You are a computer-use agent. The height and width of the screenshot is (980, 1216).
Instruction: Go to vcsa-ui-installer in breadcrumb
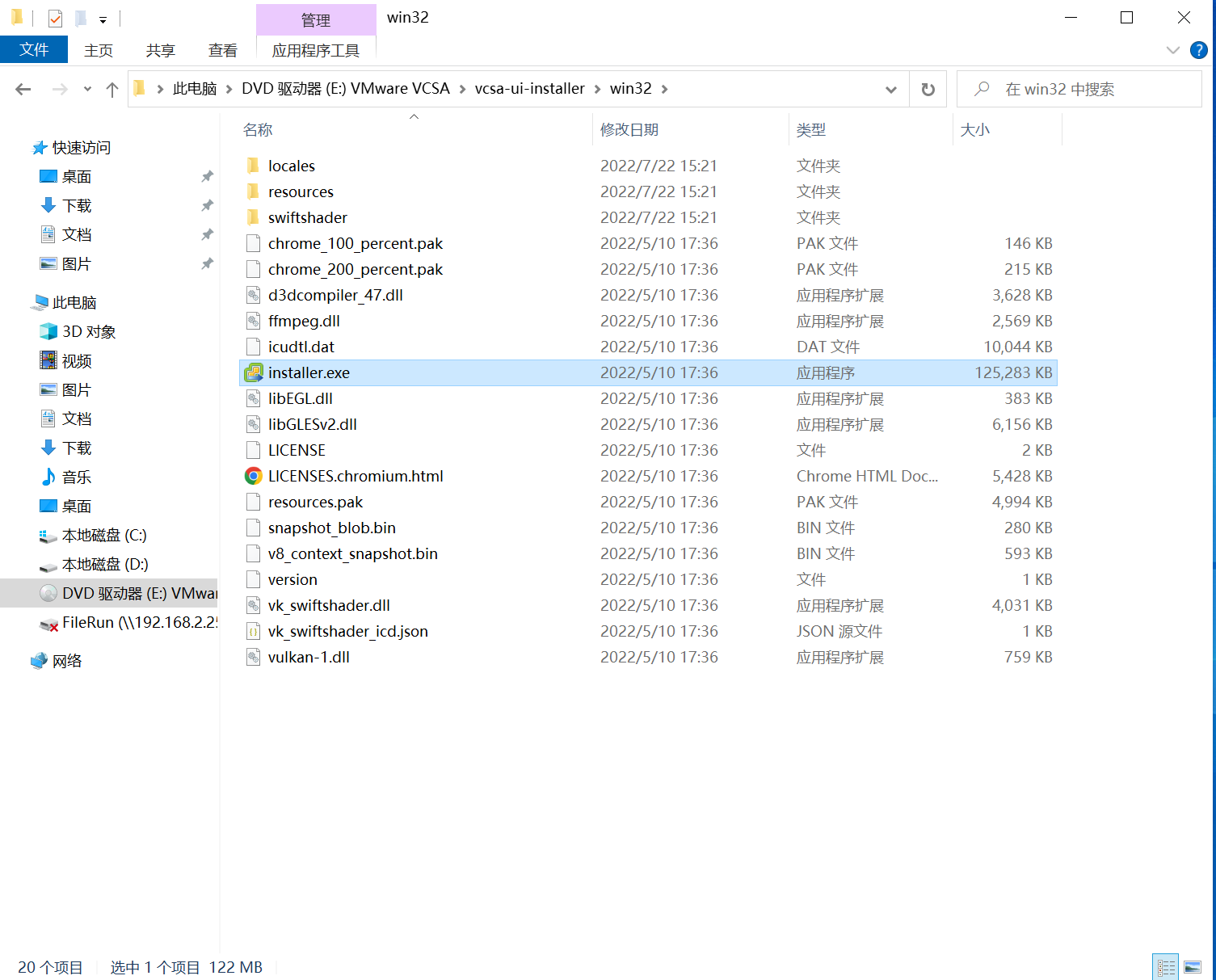click(x=530, y=89)
